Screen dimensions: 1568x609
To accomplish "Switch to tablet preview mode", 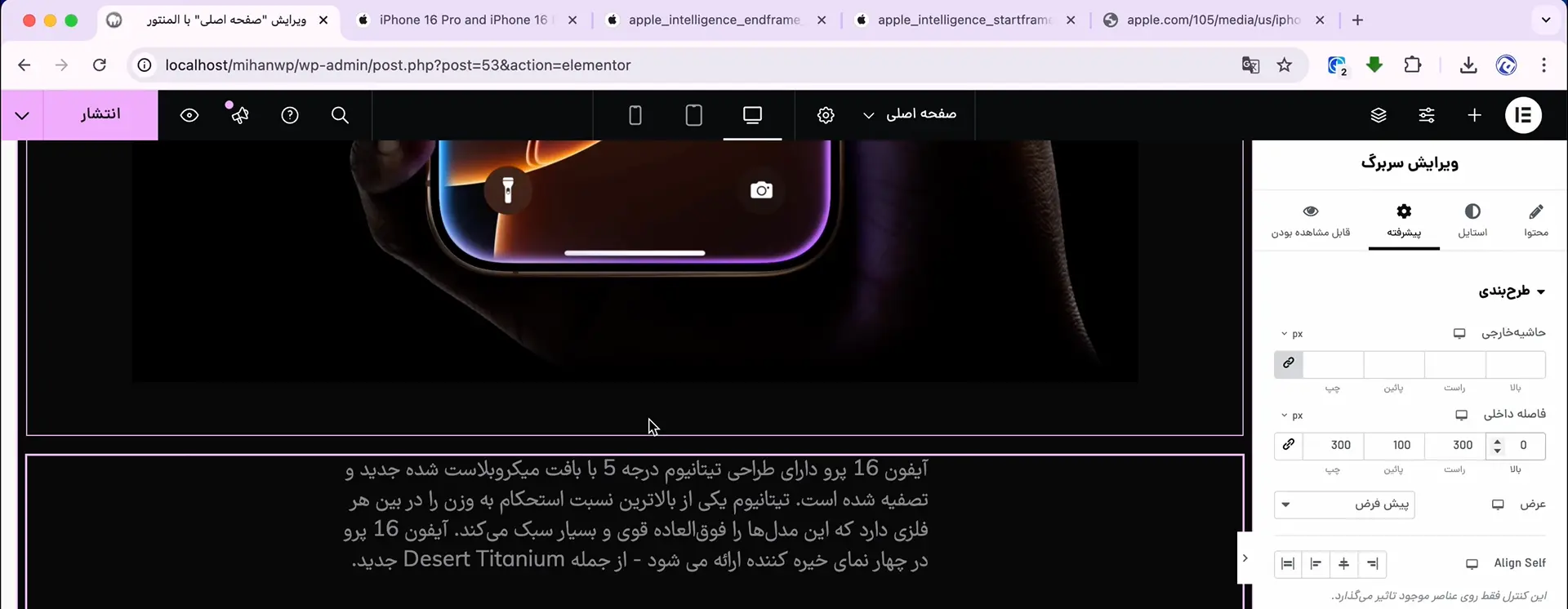I will click(x=694, y=115).
